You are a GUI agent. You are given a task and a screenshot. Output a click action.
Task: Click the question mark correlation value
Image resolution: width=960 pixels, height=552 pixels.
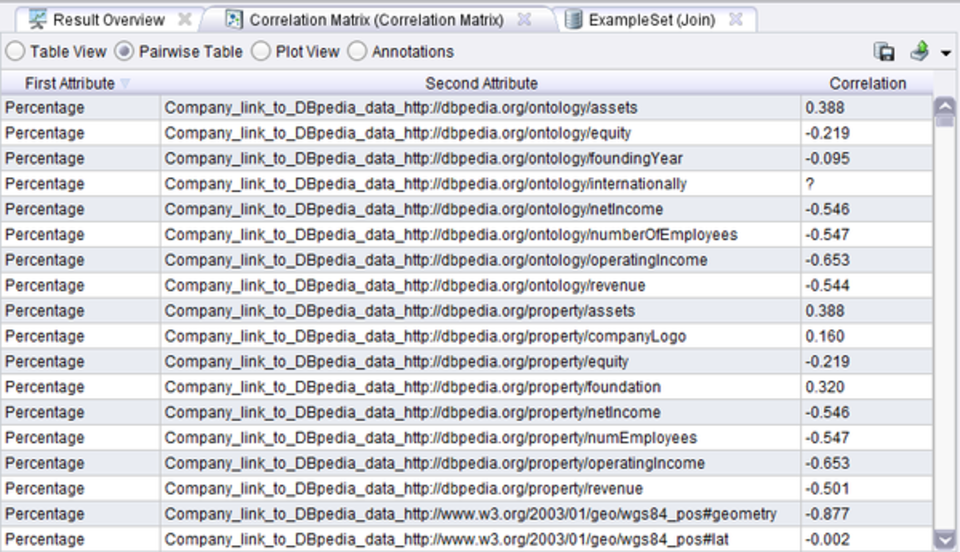[x=810, y=184]
